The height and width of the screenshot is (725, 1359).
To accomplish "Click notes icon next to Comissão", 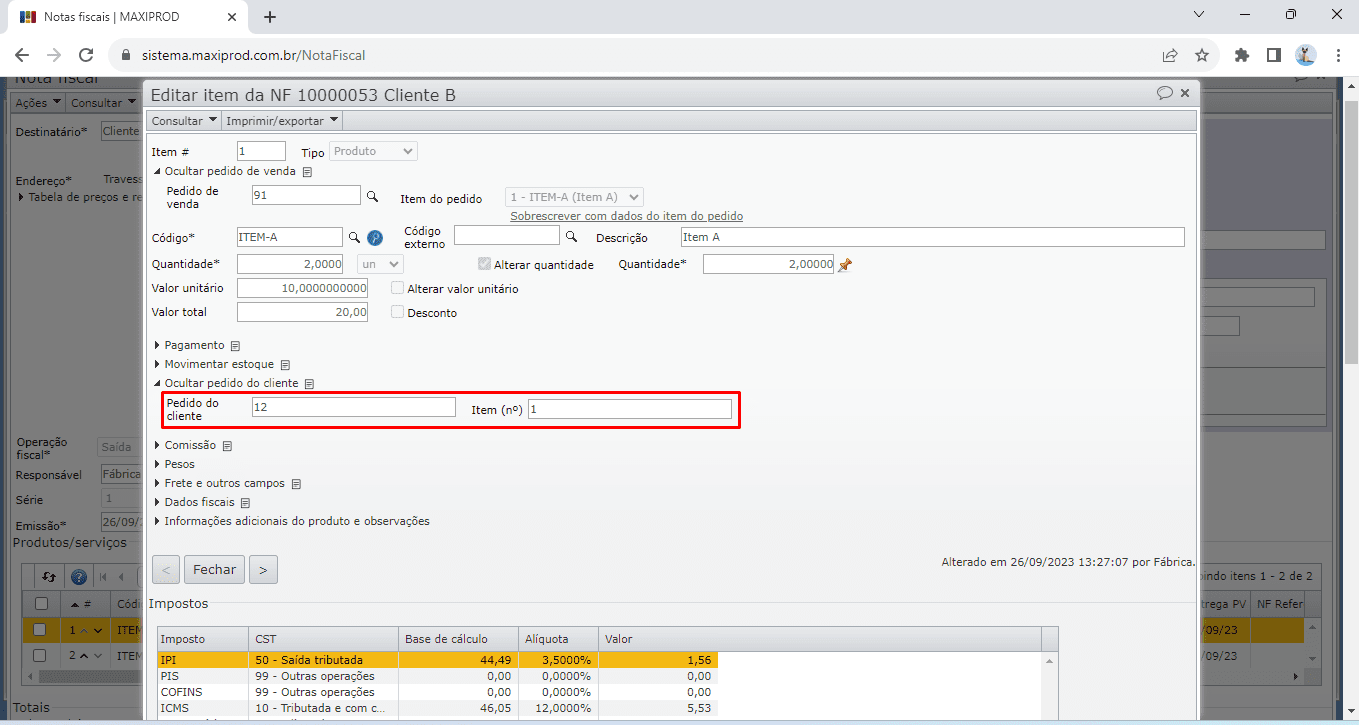I will 227,446.
